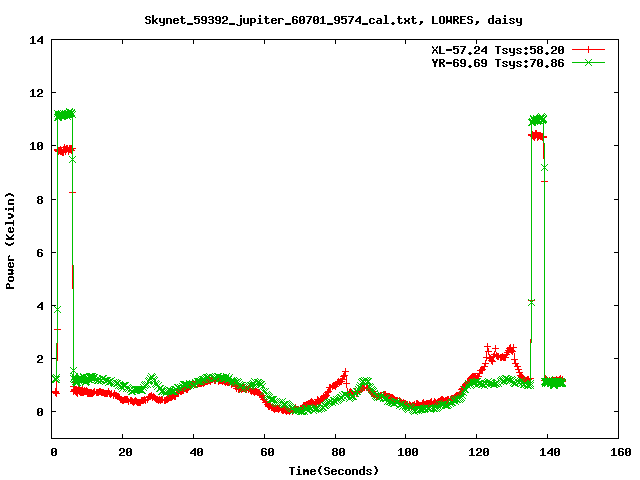Screen dimensions: 640x480
Task: Click the 14 tick on power axis
Action: point(37,40)
